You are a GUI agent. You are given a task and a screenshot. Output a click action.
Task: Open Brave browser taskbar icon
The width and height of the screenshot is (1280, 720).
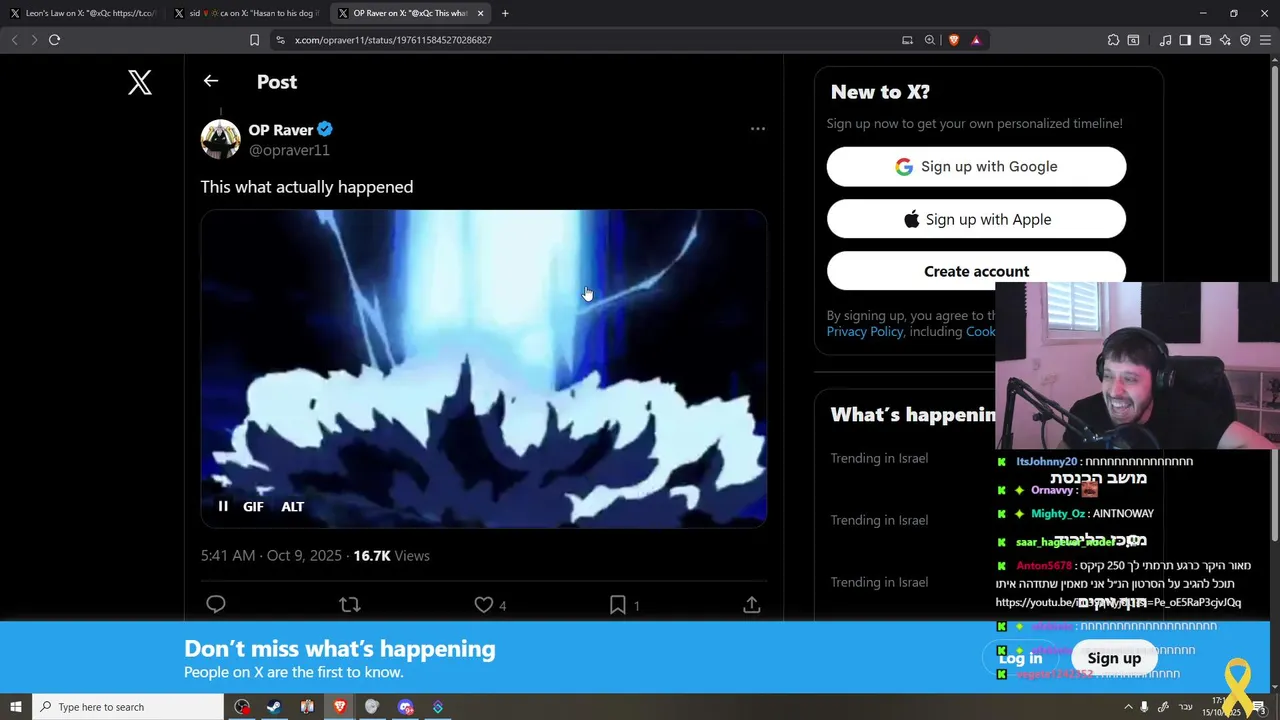[x=340, y=707]
